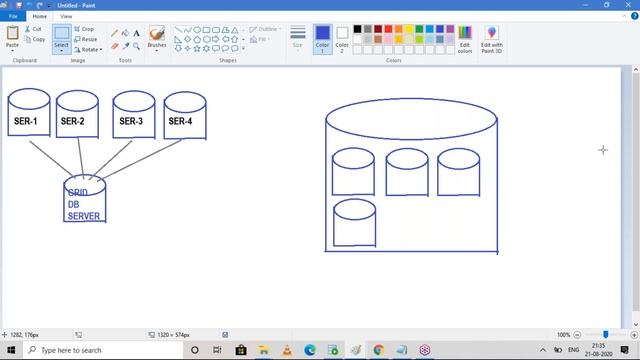The image size is (640, 360).
Task: Choose the Oval callout shape
Action: click(225, 49)
